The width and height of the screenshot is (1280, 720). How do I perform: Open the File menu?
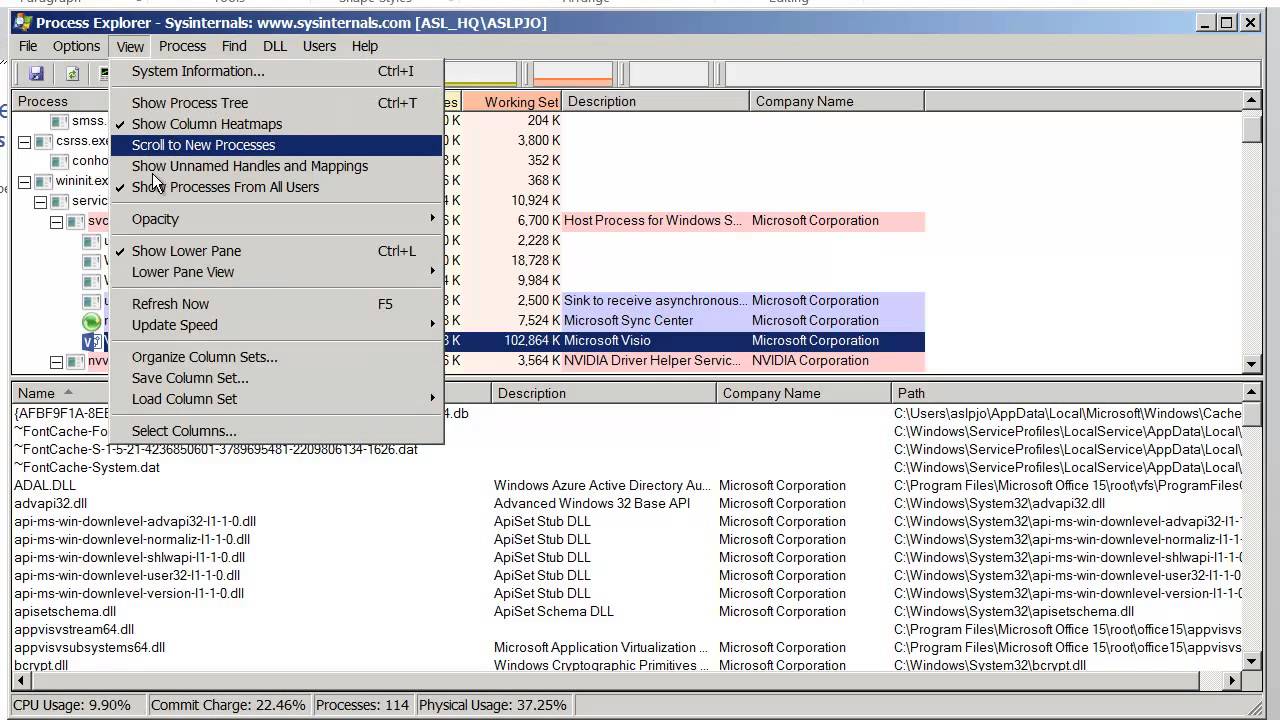coord(28,46)
